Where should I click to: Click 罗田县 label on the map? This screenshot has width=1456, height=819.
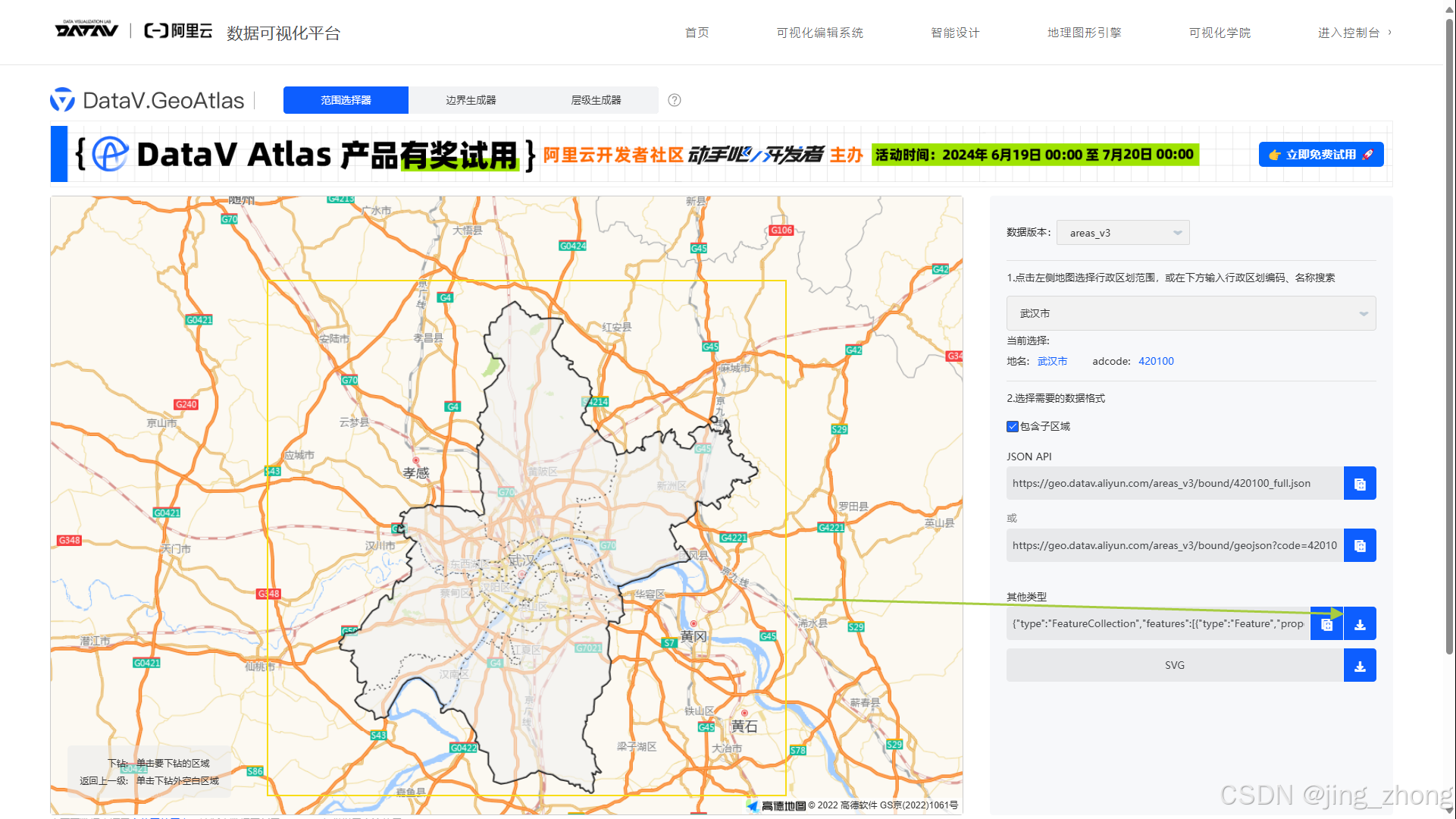[x=853, y=507]
